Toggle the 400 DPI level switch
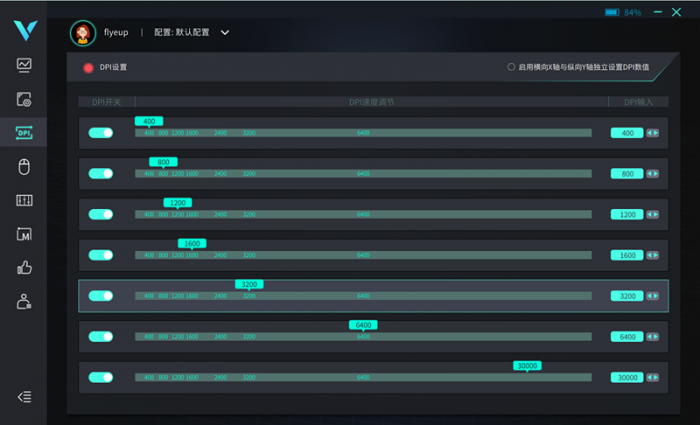 click(101, 133)
